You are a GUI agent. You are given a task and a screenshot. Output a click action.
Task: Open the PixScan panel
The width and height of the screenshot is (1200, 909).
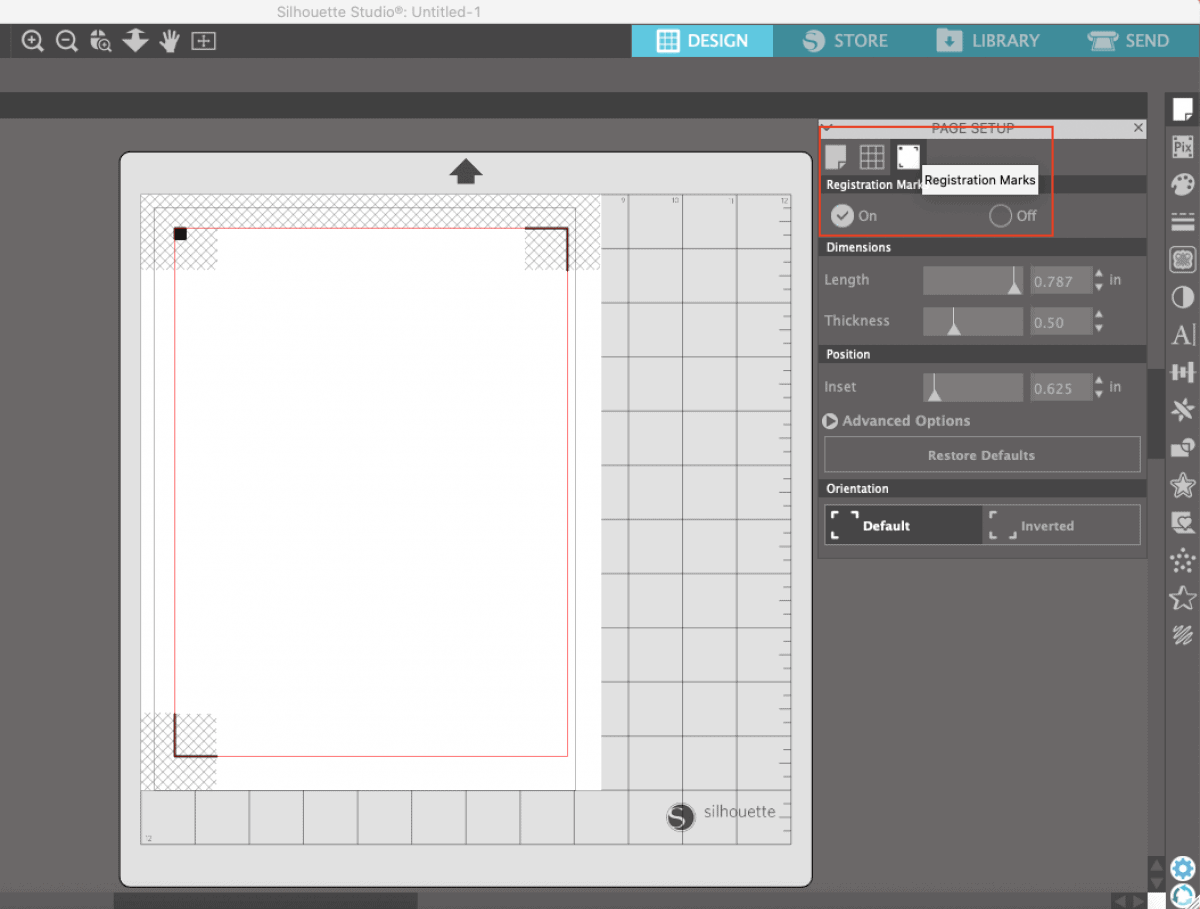pyautogui.click(x=1183, y=147)
